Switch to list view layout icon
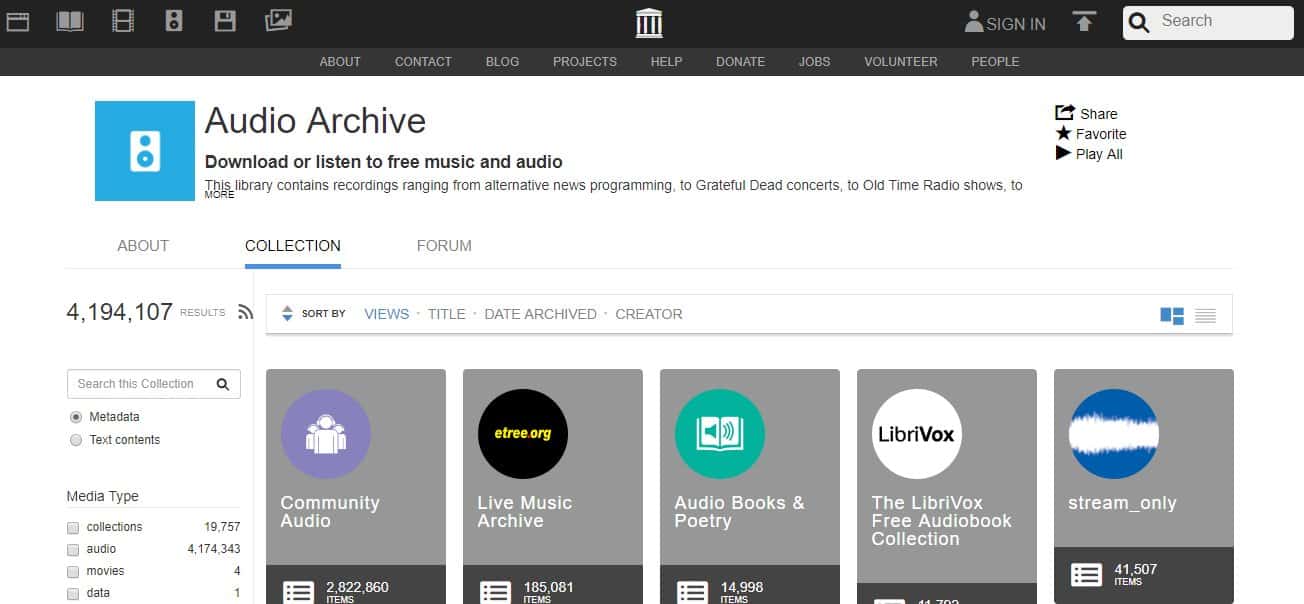The width and height of the screenshot is (1304, 604). [x=1205, y=315]
